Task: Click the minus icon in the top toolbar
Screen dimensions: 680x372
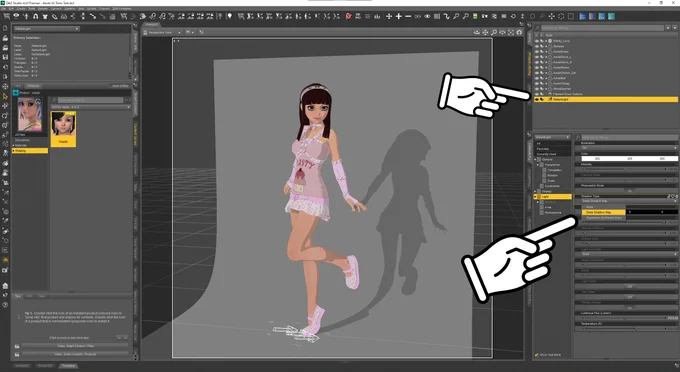Action: (408, 16)
